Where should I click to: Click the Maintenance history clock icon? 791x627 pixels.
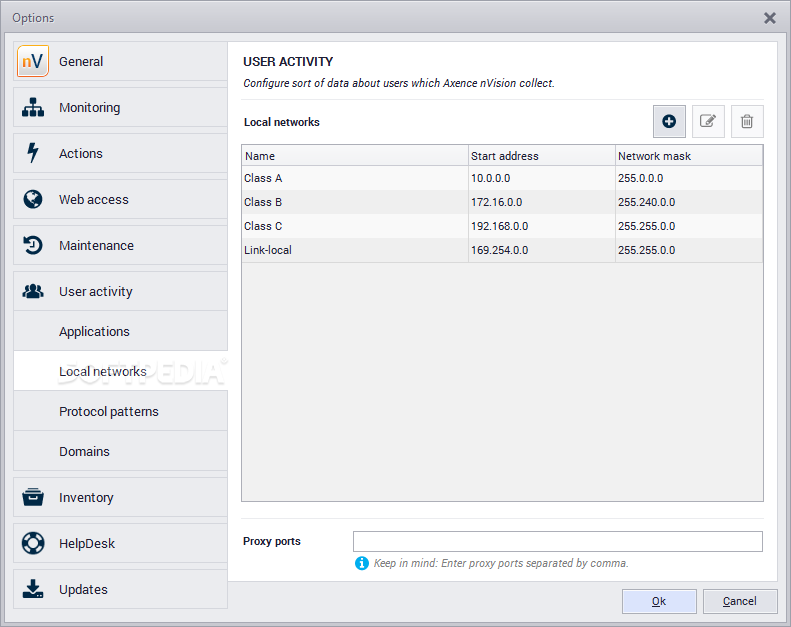click(33, 245)
